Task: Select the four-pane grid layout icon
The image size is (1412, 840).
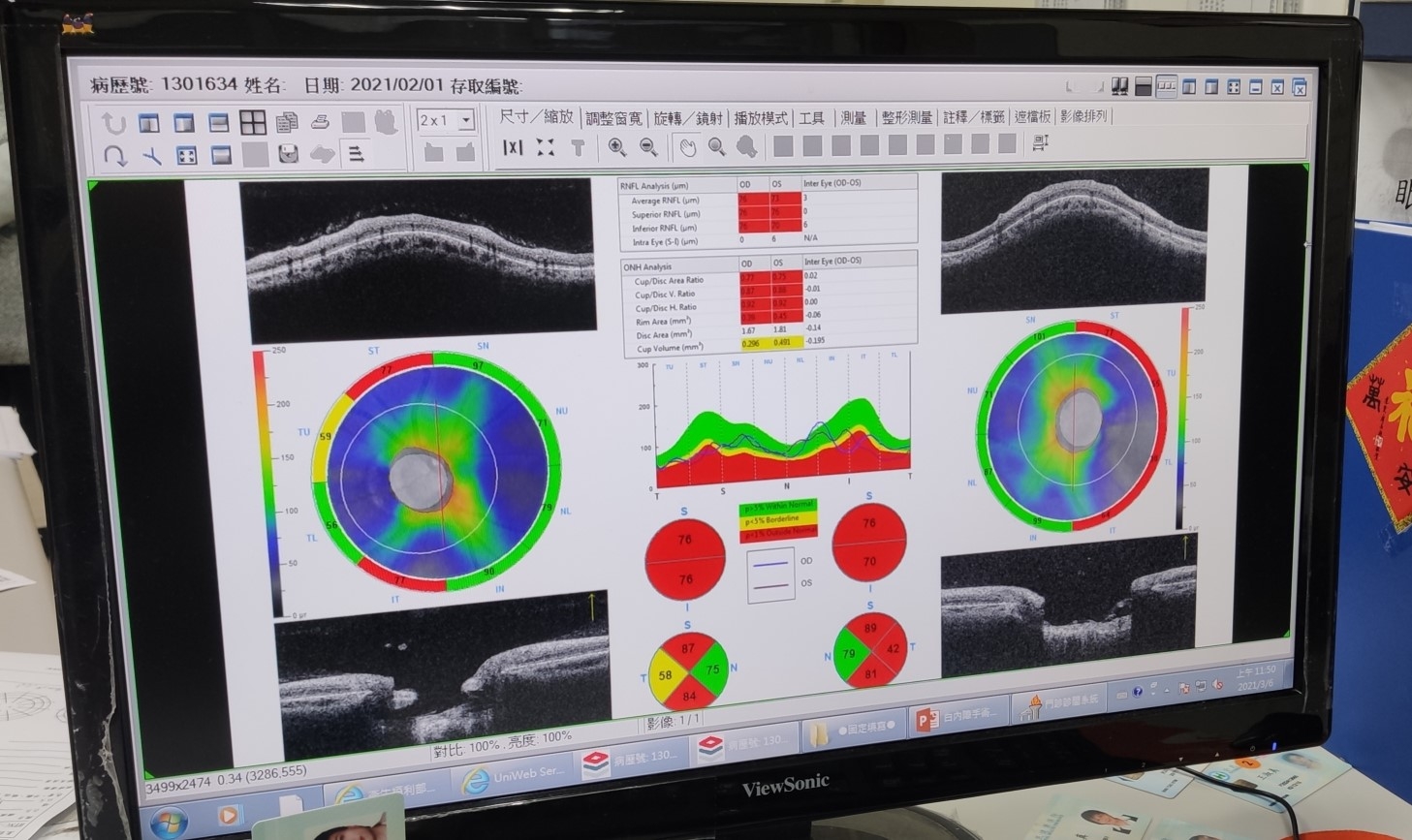Action: [253, 122]
